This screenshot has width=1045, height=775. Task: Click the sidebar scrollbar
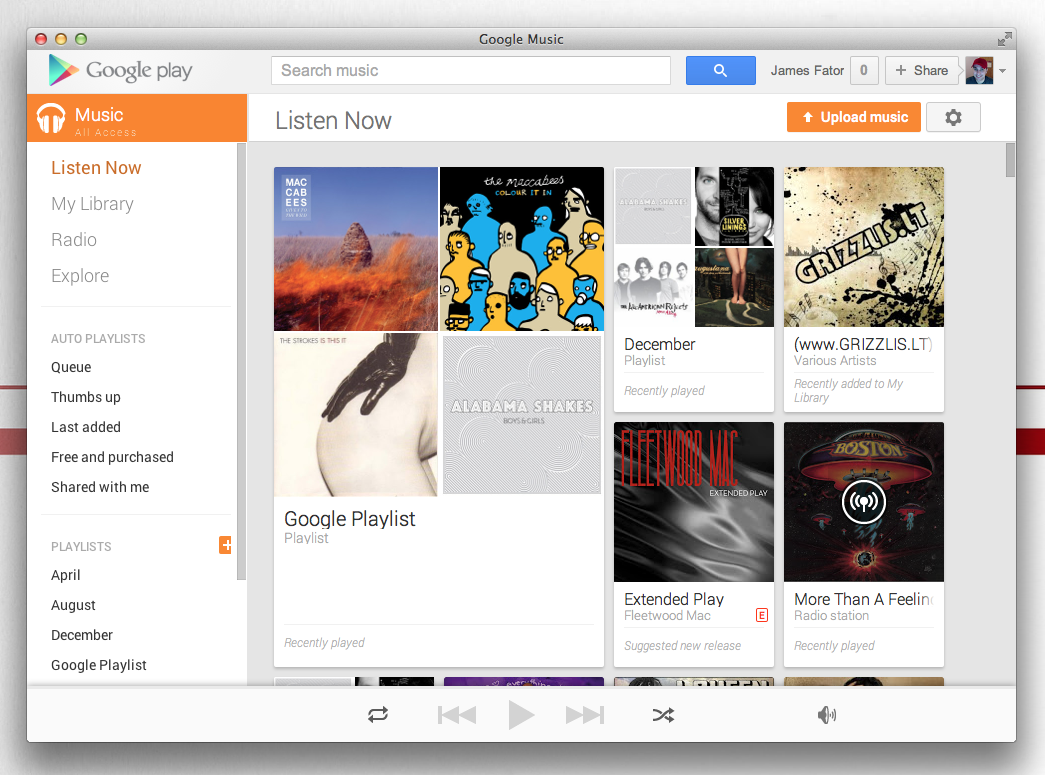pyautogui.click(x=241, y=361)
